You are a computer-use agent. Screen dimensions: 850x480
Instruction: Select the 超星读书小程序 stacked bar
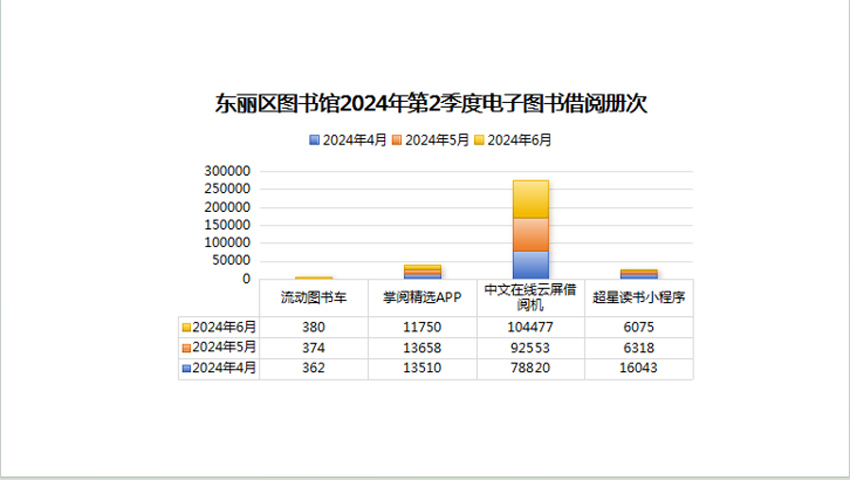[639, 274]
